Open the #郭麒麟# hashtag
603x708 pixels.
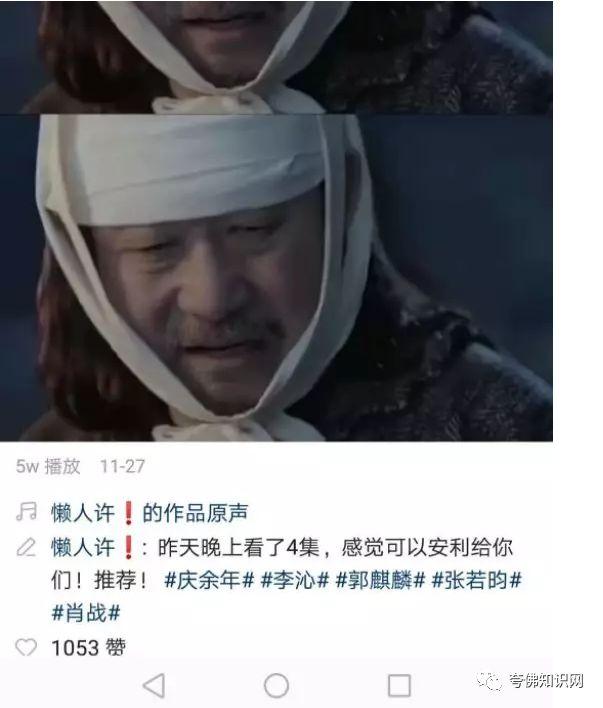click(x=380, y=580)
